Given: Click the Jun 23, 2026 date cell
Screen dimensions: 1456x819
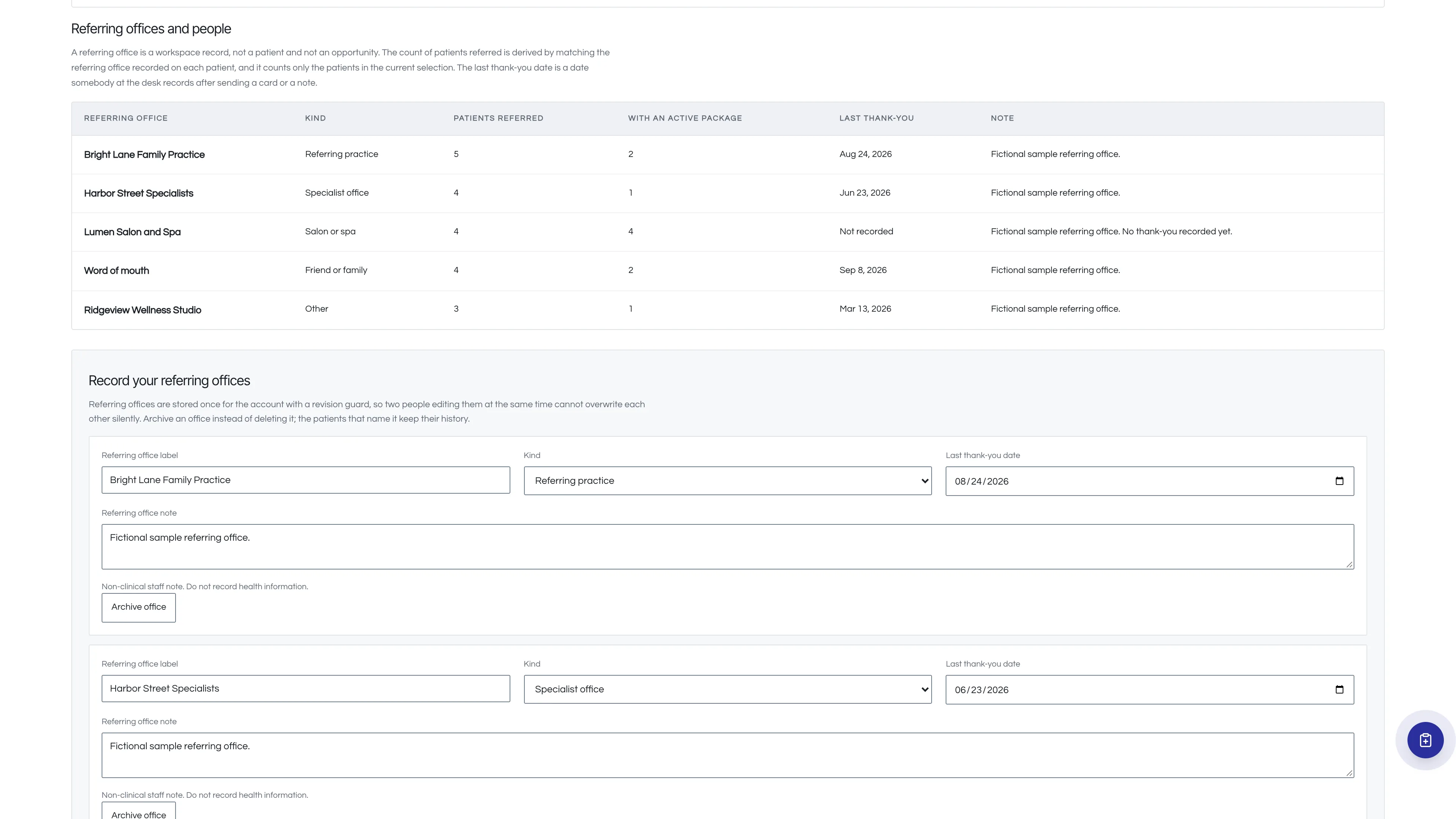Looking at the screenshot, I should [865, 193].
